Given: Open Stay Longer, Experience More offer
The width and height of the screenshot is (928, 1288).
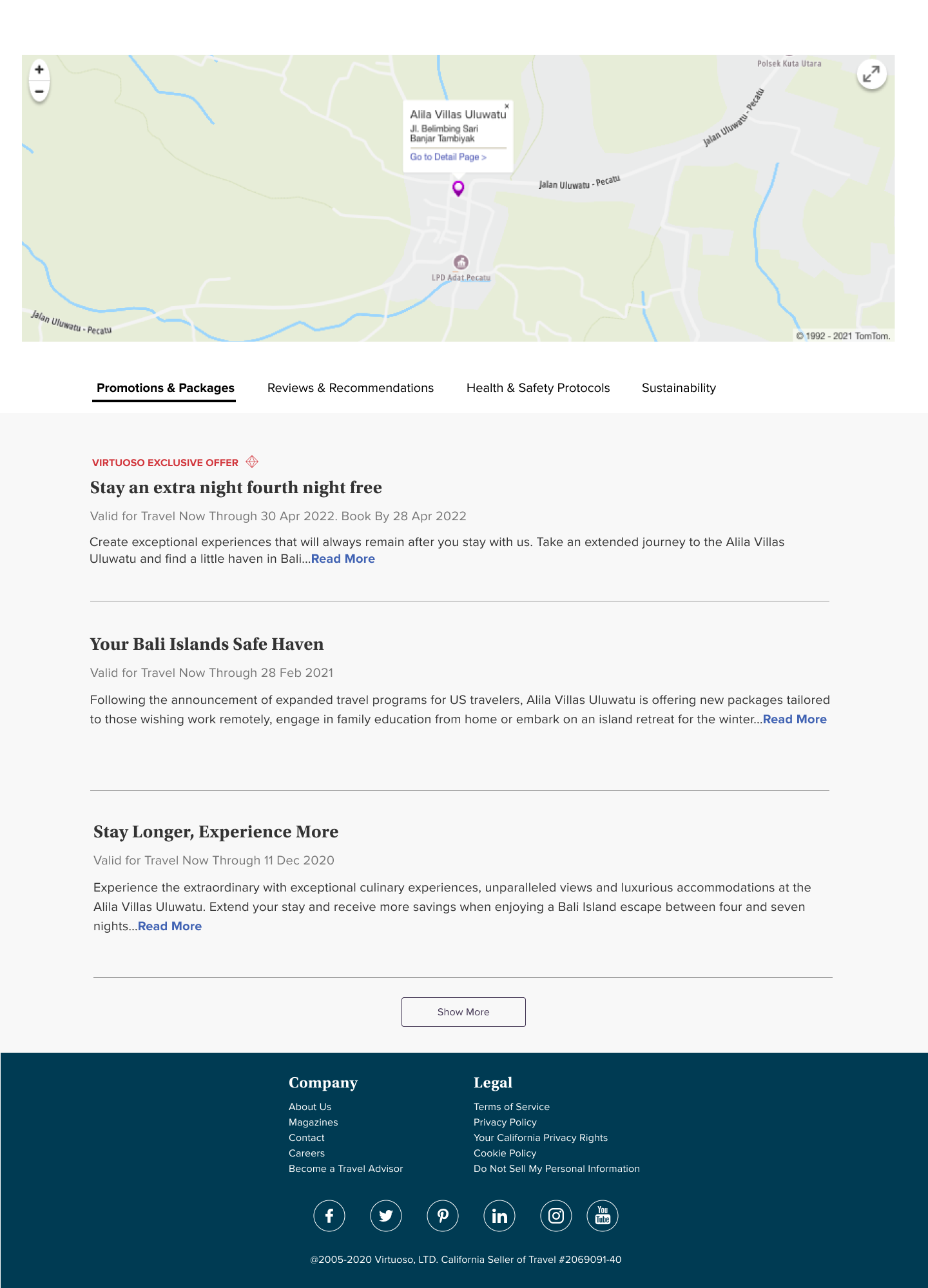Looking at the screenshot, I should point(216,832).
